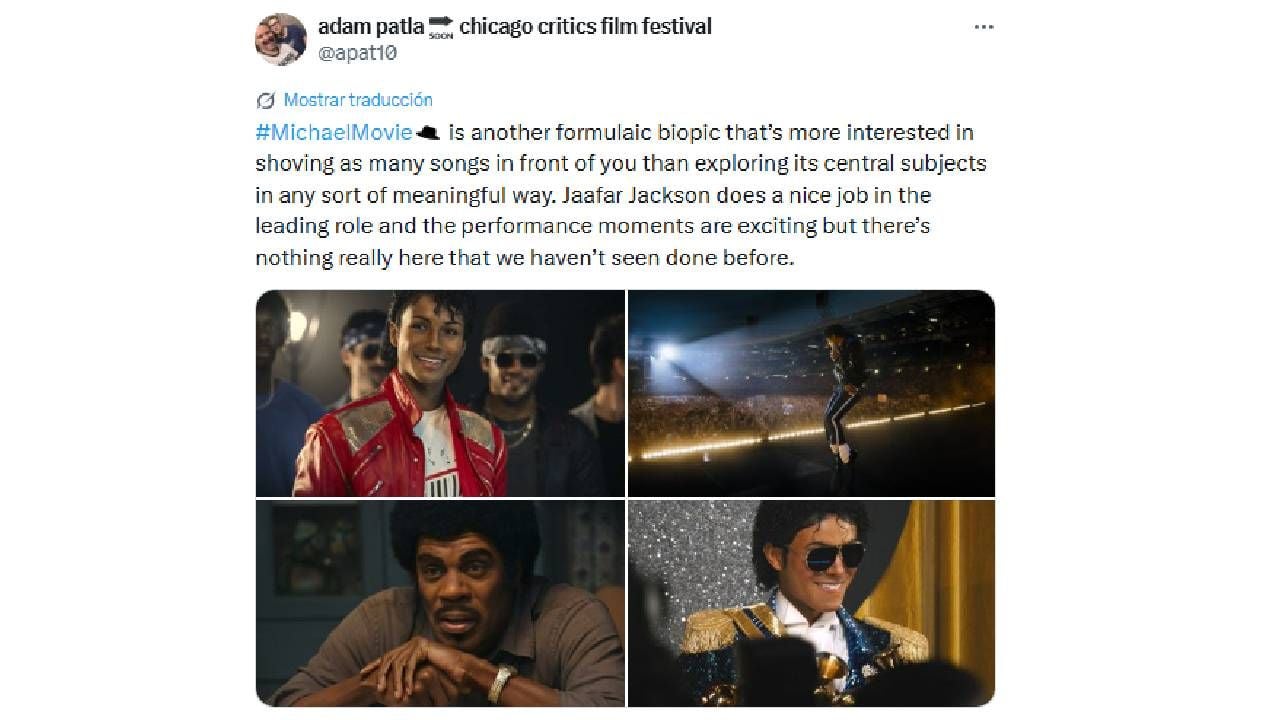Open the man with clasped hands photo
The image size is (1280, 720).
(440, 603)
